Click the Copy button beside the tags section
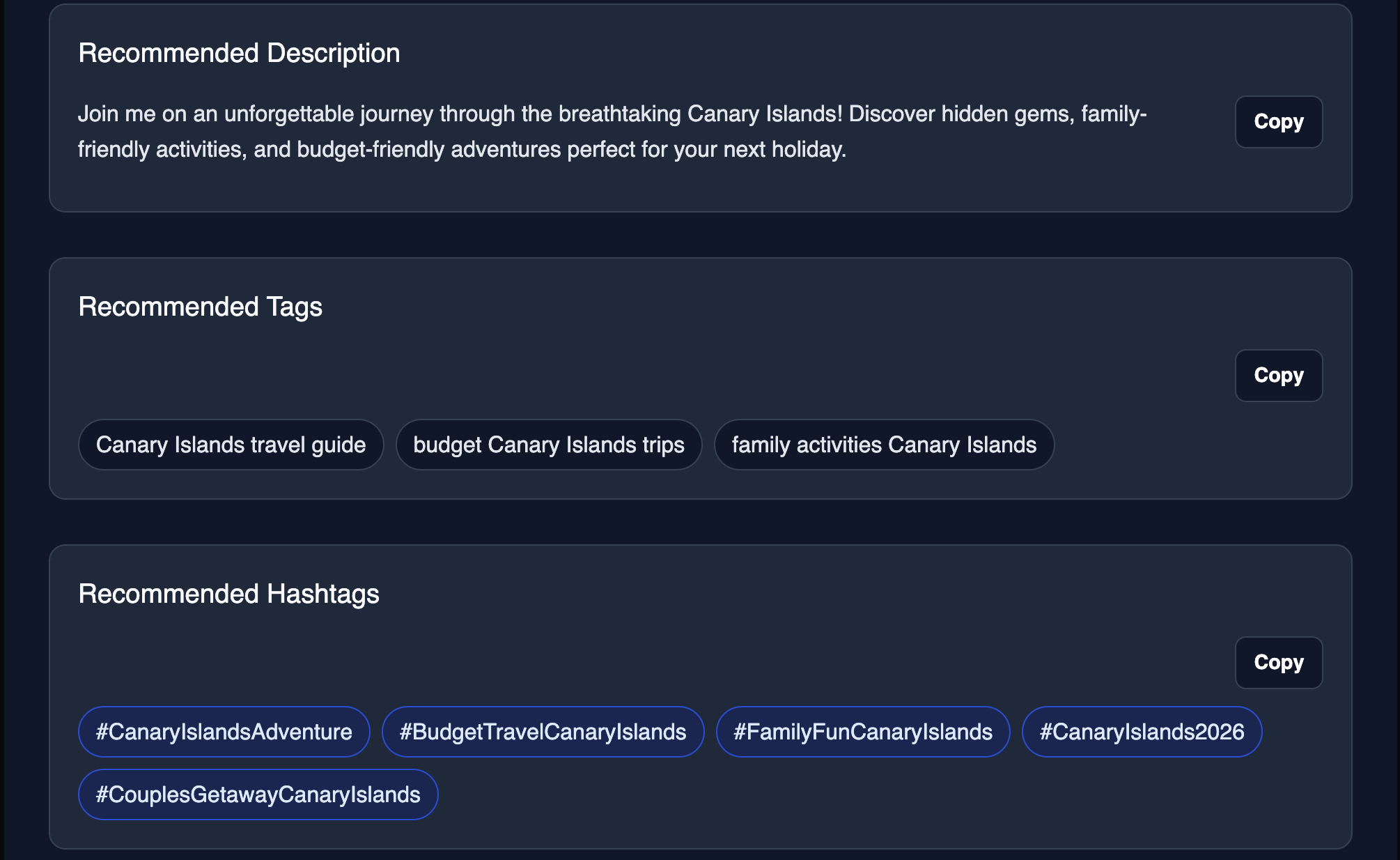Viewport: 1400px width, 860px height. (1278, 376)
